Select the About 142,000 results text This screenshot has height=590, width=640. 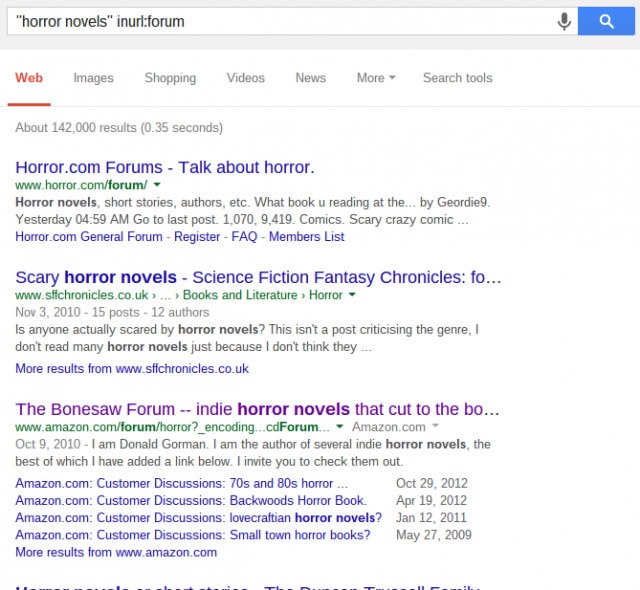point(119,128)
